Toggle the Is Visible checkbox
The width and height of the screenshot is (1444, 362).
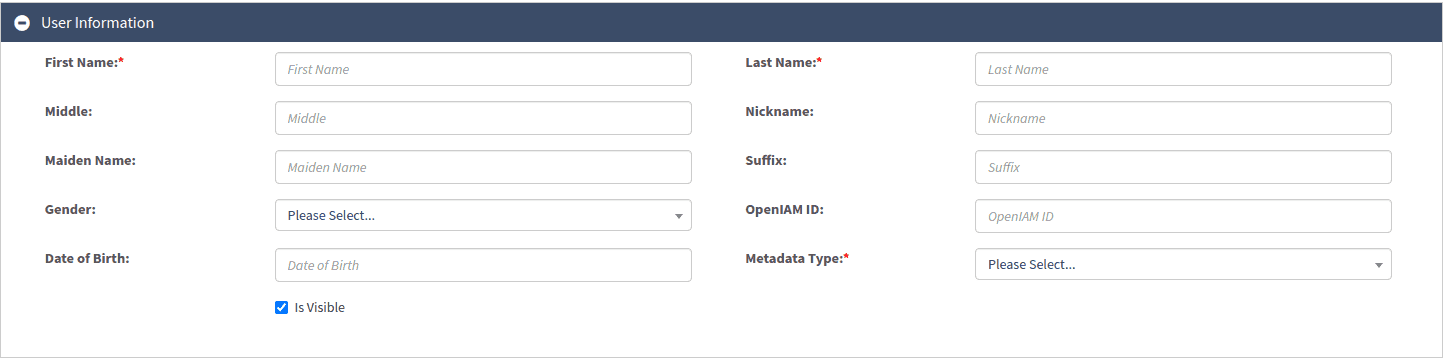point(281,308)
